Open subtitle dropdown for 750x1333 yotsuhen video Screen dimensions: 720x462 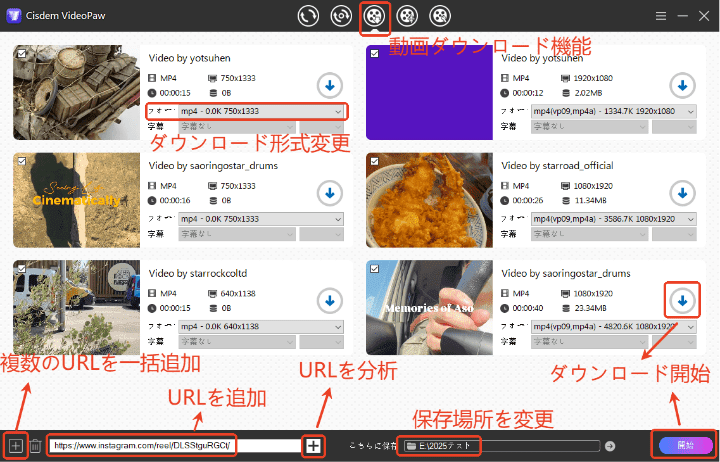[236, 126]
